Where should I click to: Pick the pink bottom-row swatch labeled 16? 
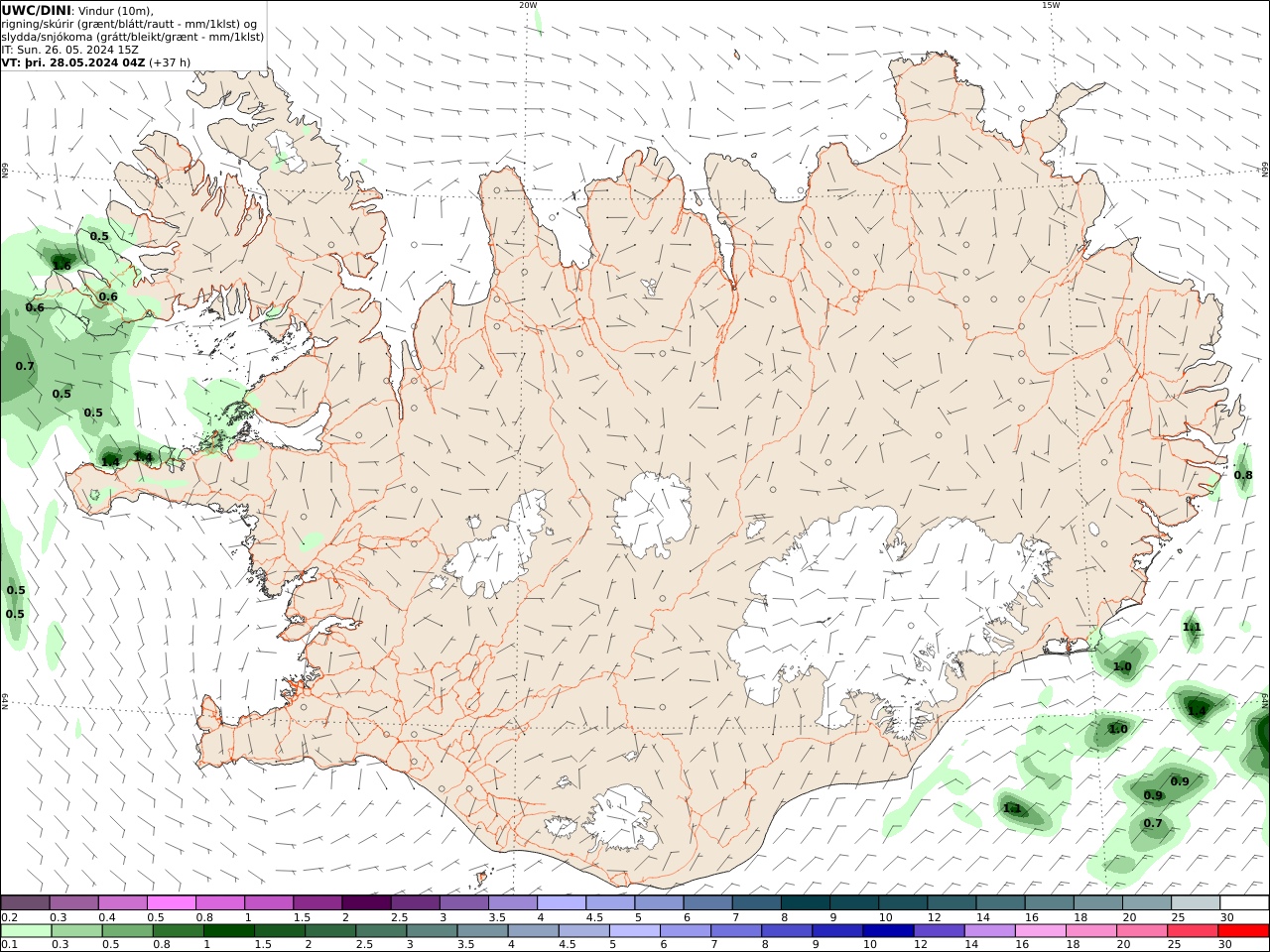tap(1040, 930)
